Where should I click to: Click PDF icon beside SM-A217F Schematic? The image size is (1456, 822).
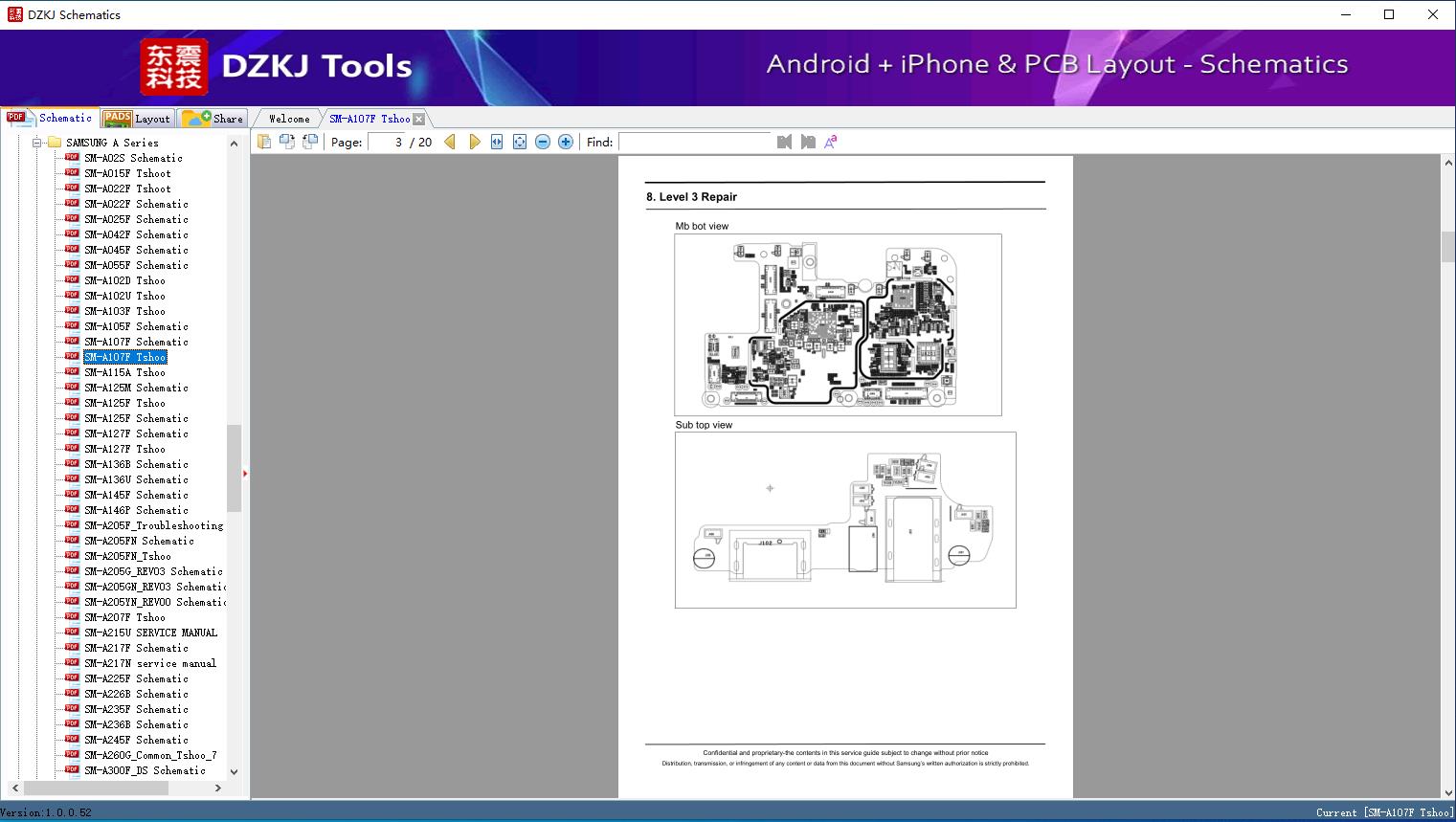click(x=72, y=647)
